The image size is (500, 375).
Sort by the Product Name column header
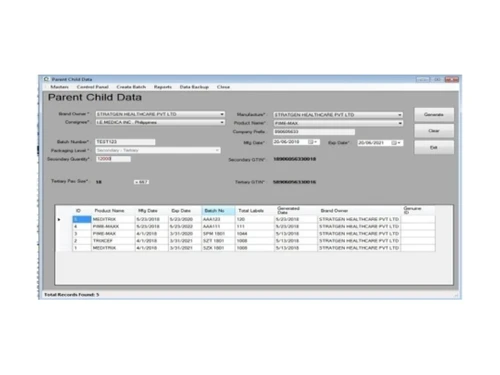coord(113,211)
